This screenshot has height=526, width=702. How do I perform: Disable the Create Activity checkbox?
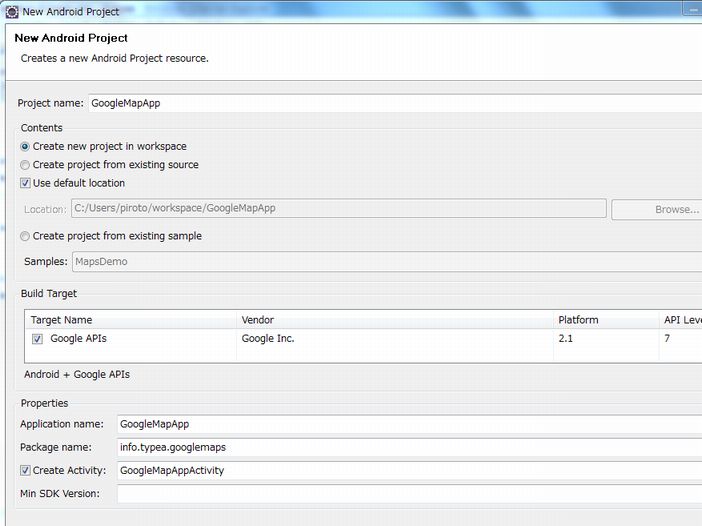click(25, 470)
